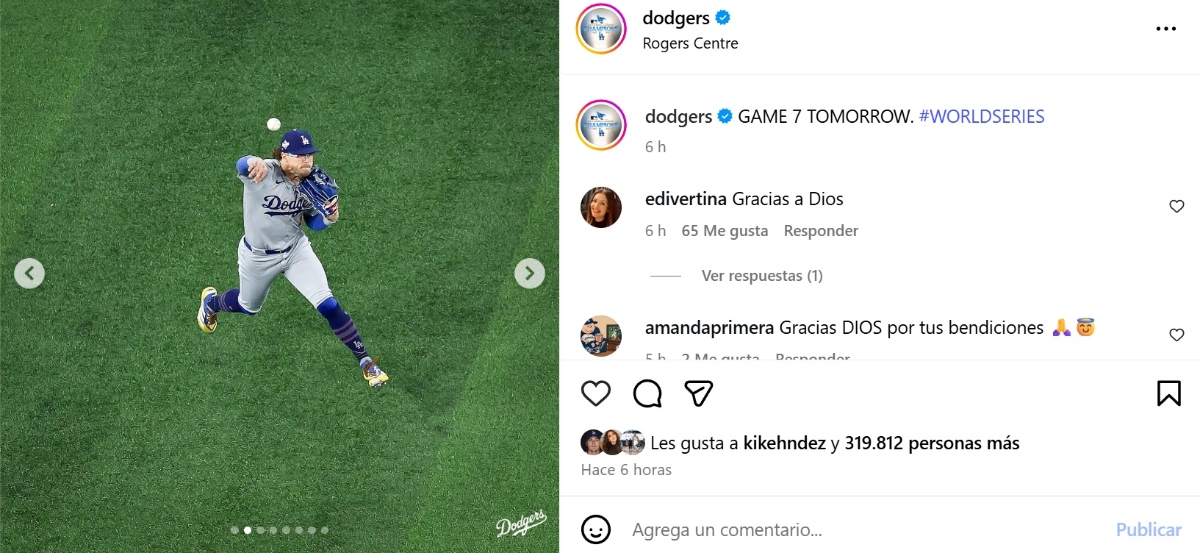Click Publicar to post comment

coord(1149,529)
